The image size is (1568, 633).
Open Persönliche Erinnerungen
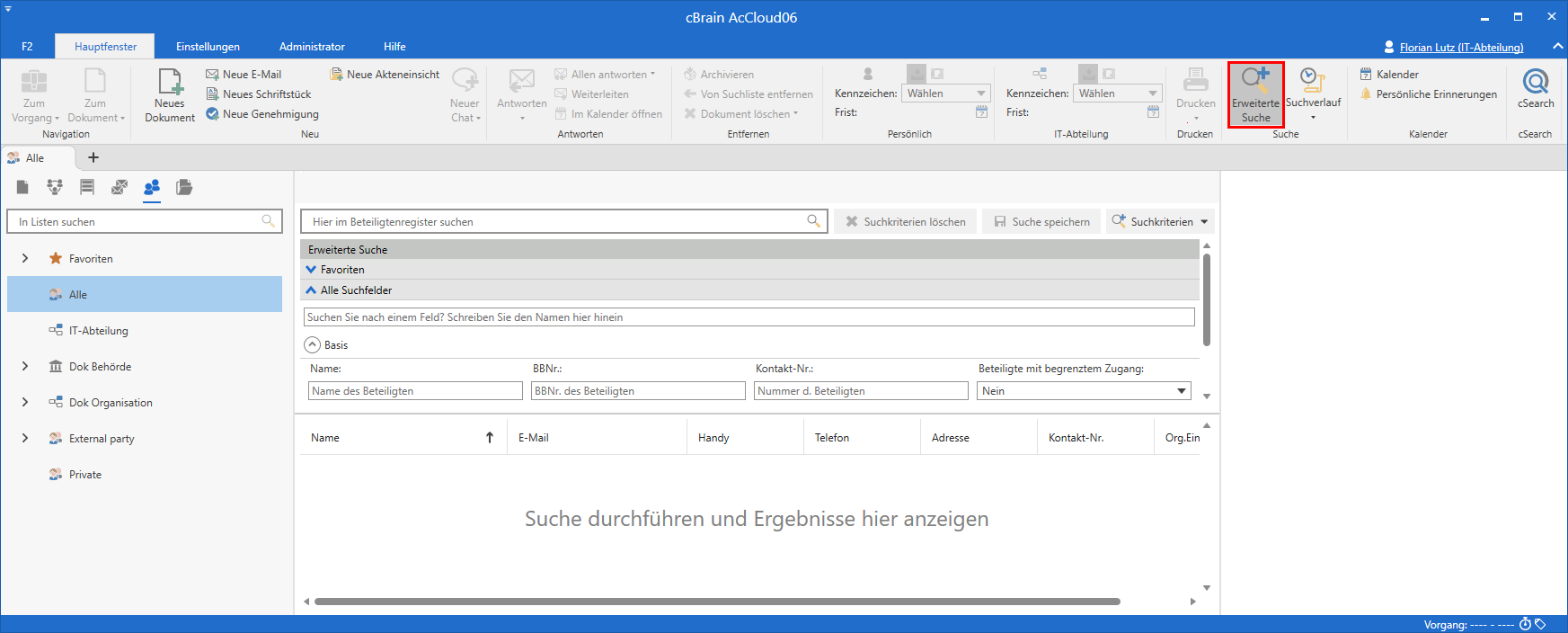(x=1435, y=94)
